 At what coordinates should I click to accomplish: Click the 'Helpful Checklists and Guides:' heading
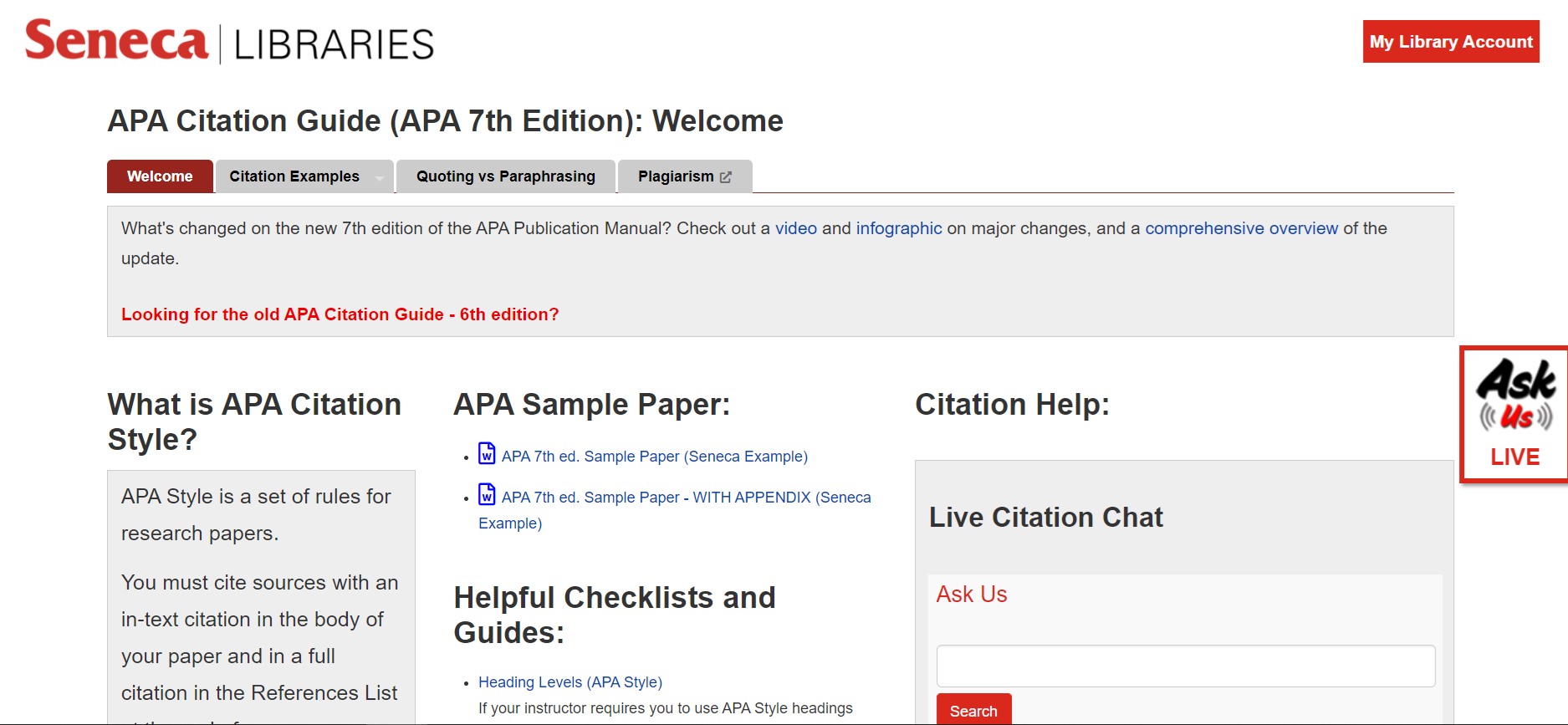click(x=615, y=615)
